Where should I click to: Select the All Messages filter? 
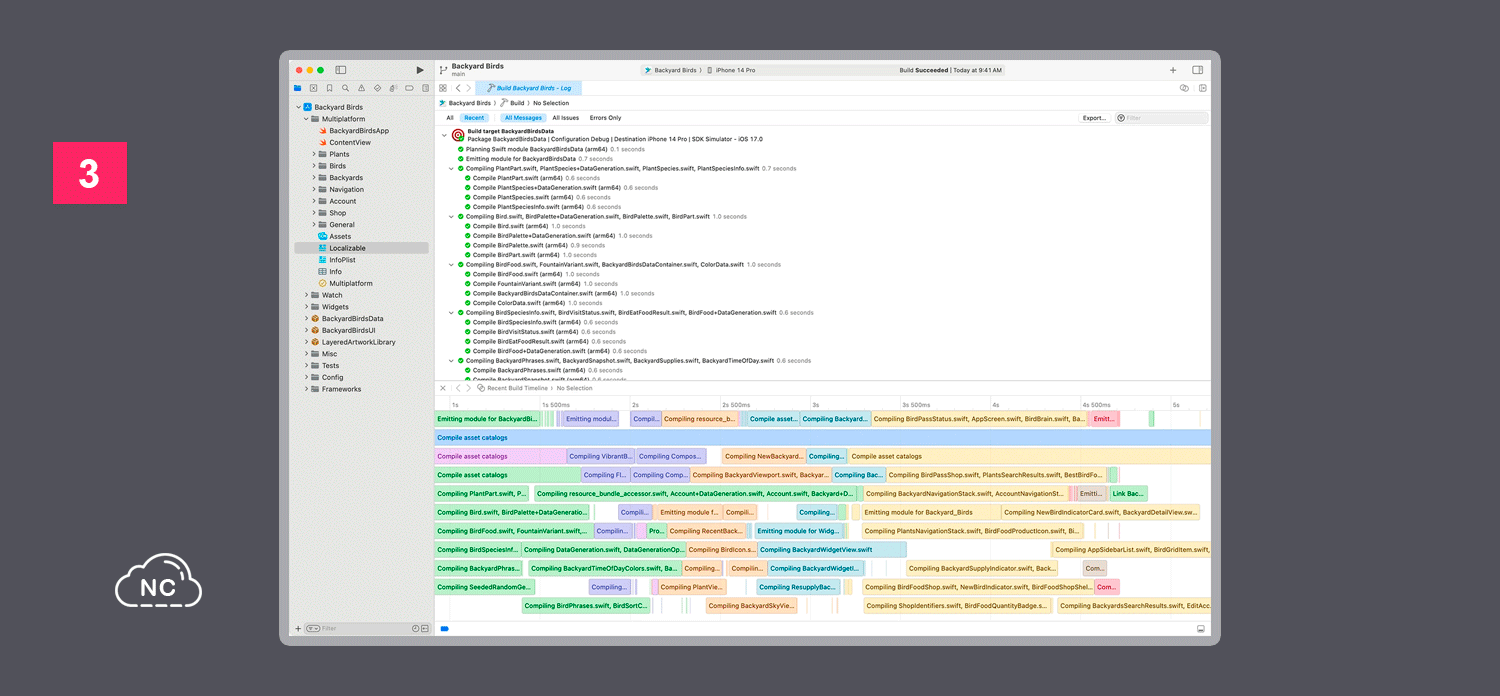click(523, 118)
